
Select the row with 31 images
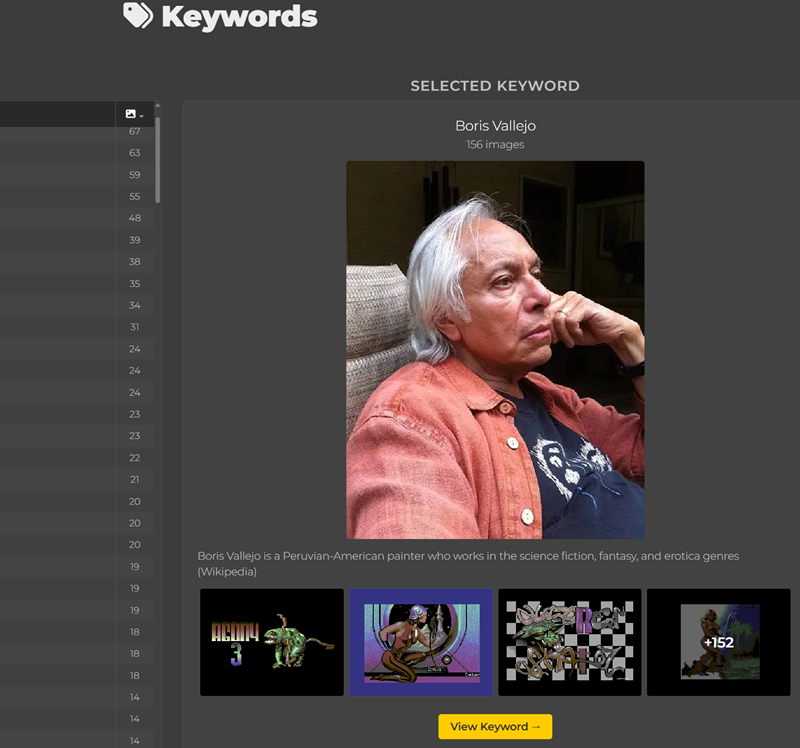tap(77, 327)
